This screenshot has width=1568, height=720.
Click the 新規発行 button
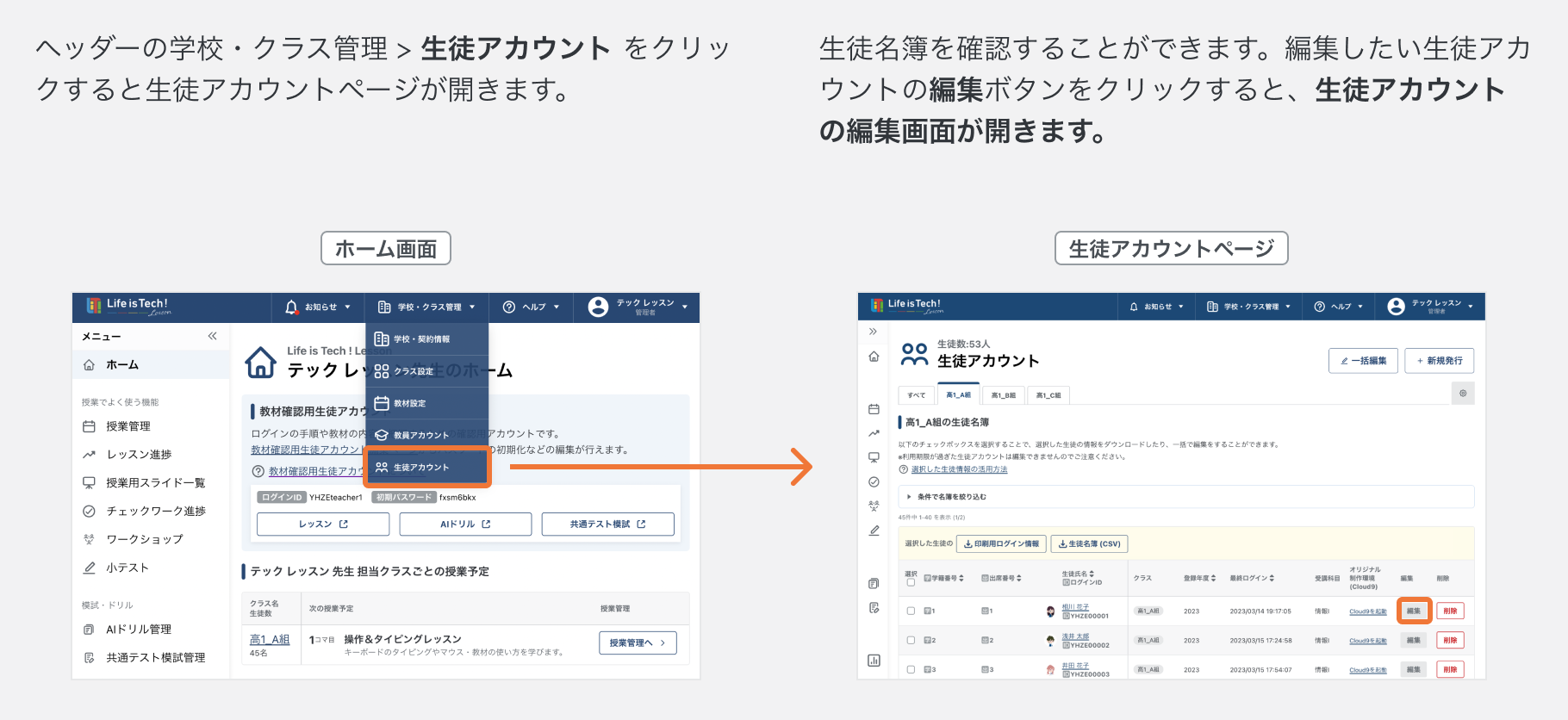(x=1440, y=361)
